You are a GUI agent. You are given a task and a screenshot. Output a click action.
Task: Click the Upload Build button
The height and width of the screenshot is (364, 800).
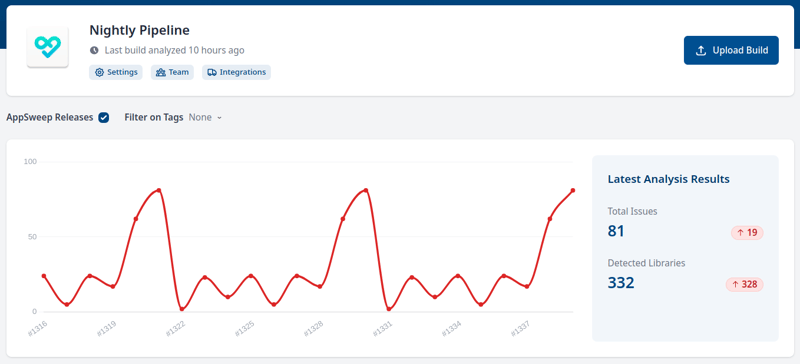pyautogui.click(x=731, y=51)
